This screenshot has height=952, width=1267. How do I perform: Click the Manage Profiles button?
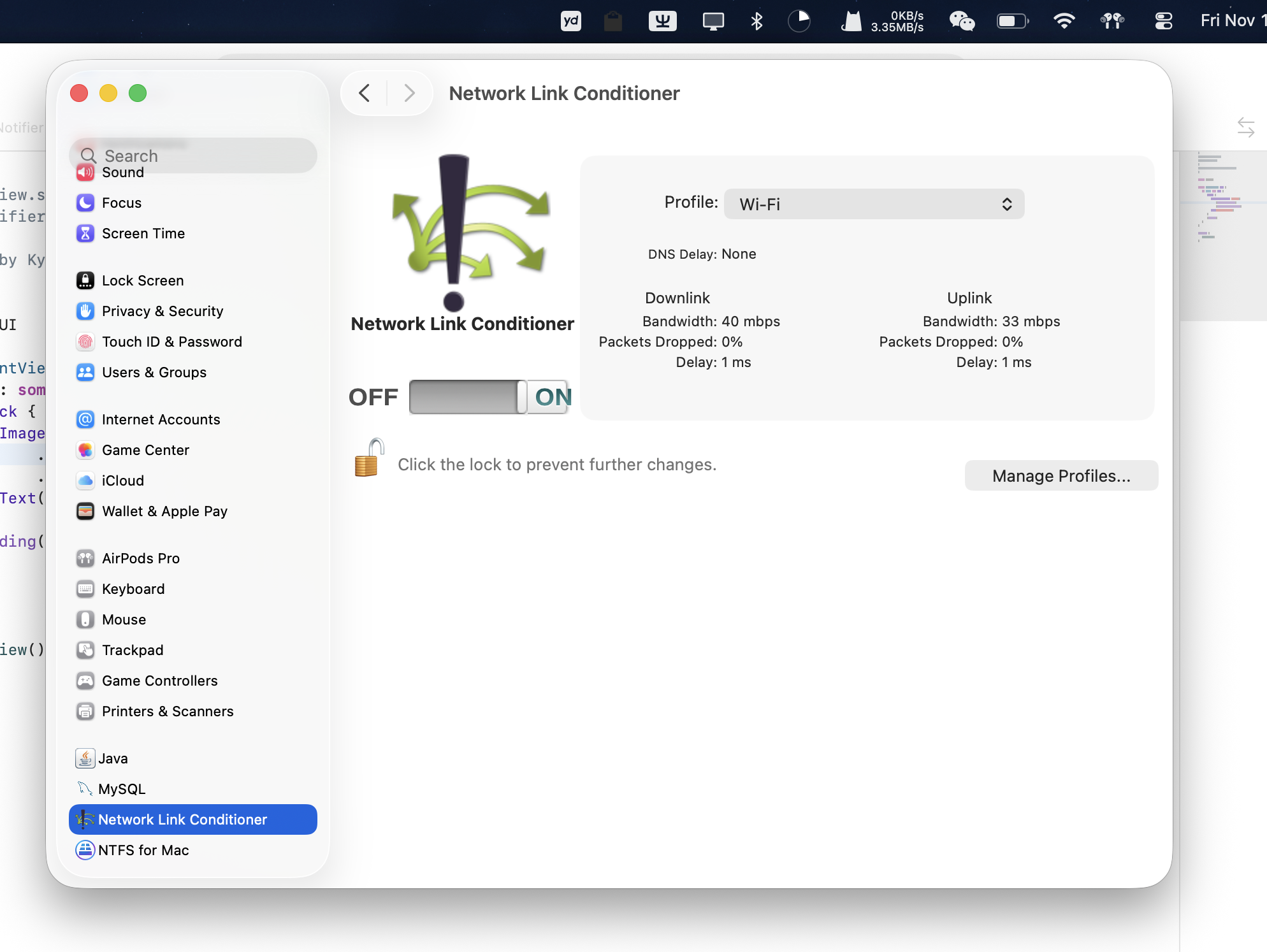1061,476
